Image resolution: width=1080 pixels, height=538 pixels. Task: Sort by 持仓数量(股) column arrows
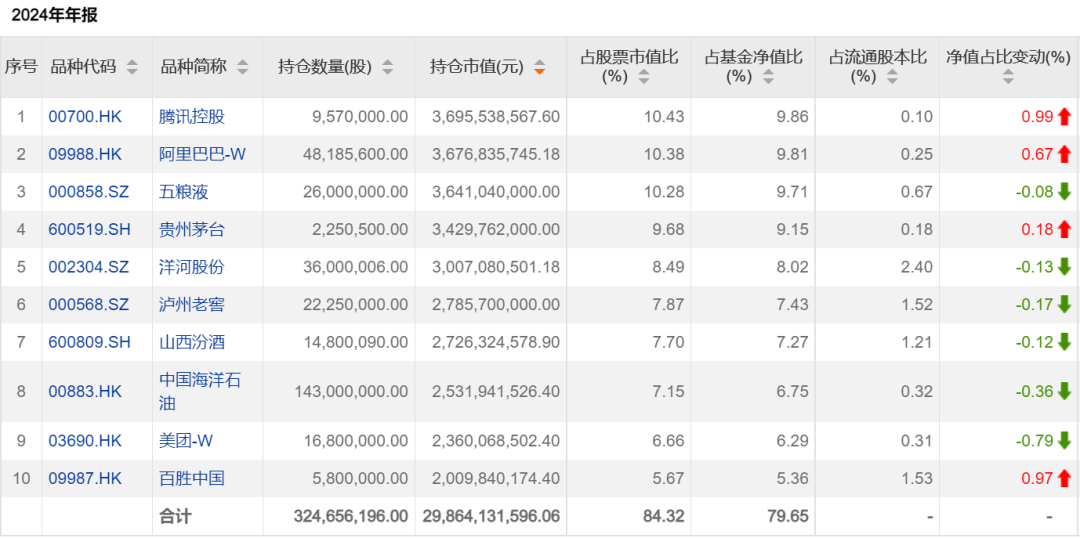[388, 67]
